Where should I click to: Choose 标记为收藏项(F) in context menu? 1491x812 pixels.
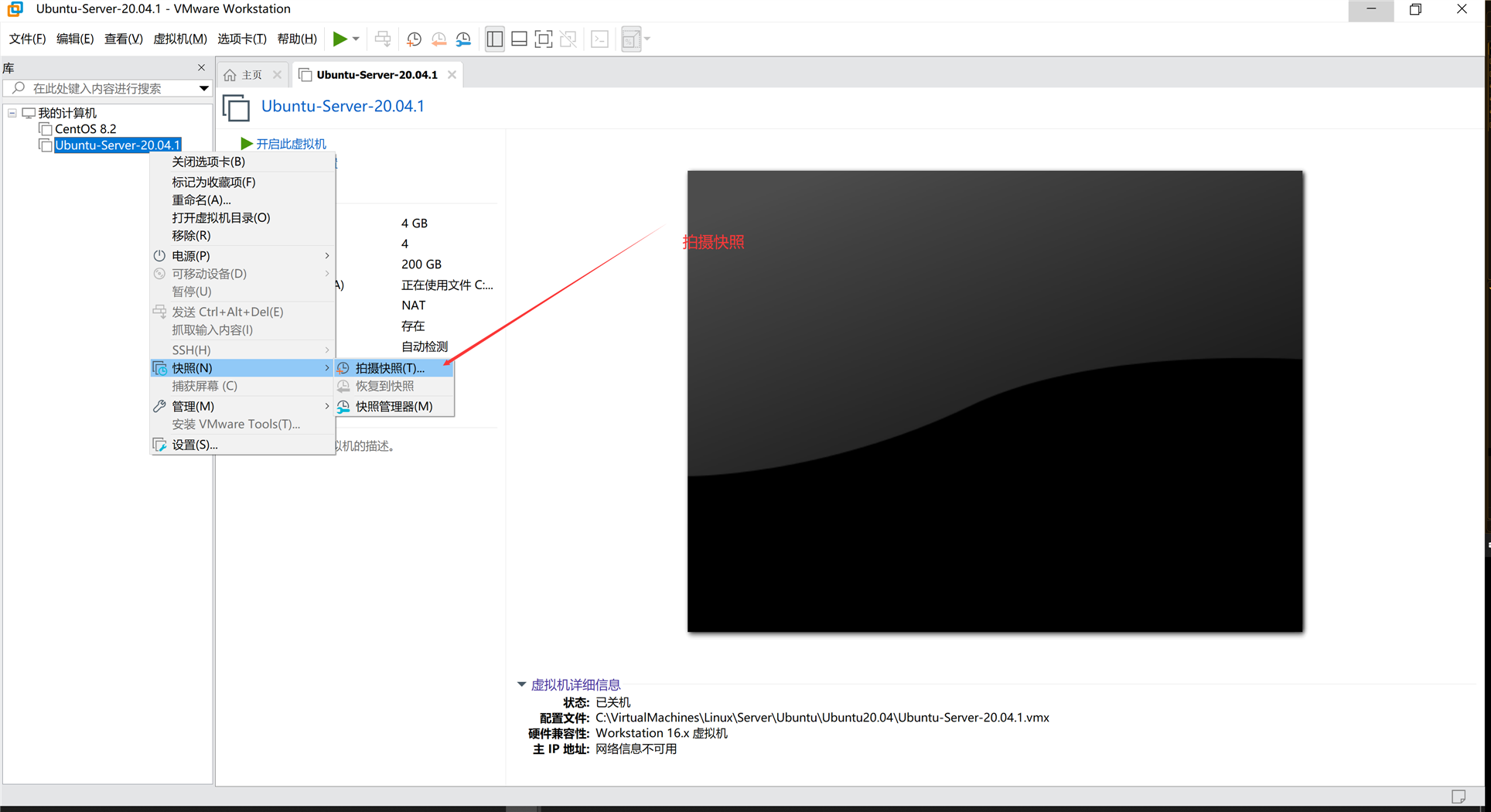pos(243,182)
